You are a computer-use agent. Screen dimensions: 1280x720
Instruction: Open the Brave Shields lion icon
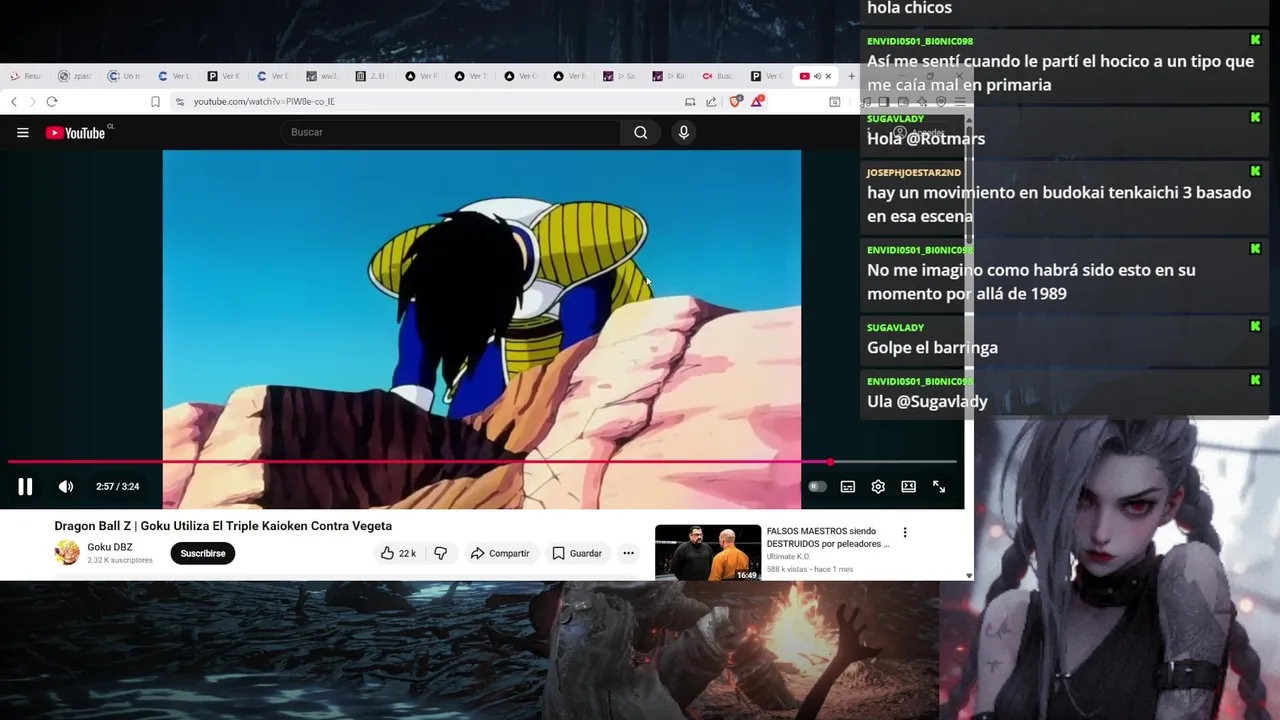tap(736, 101)
